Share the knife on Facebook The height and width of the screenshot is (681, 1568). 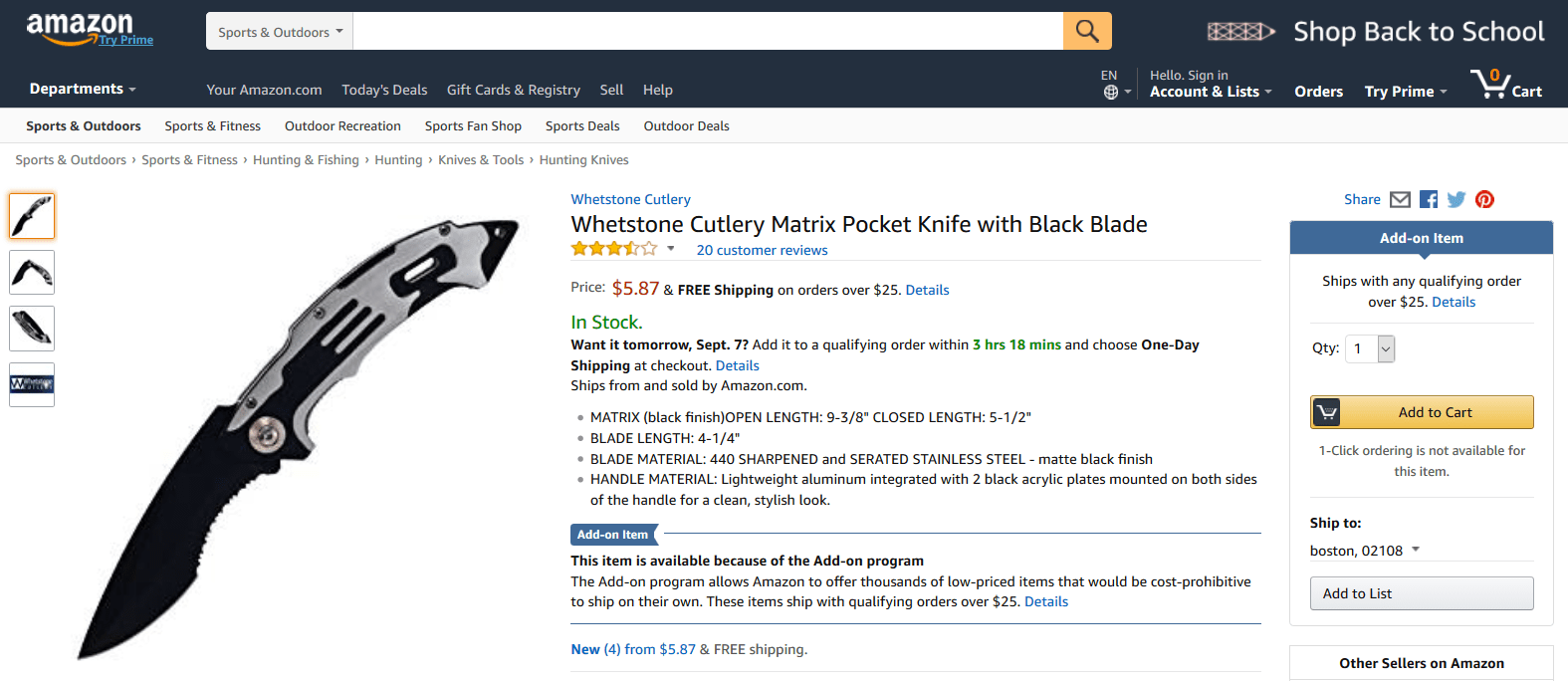pos(1428,199)
